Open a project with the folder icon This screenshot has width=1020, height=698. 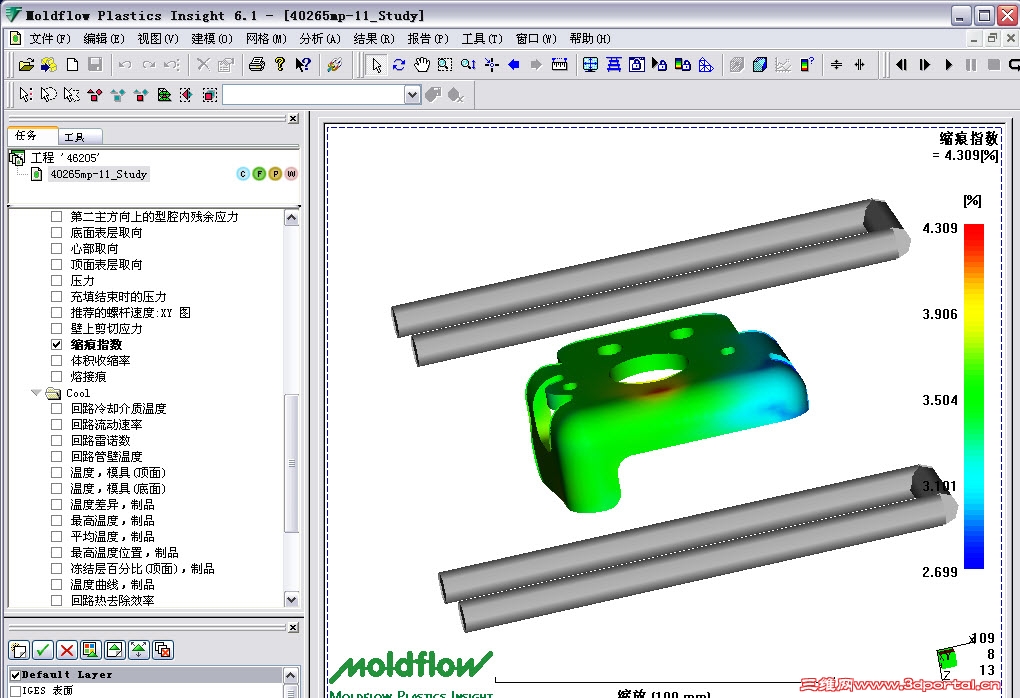26,64
